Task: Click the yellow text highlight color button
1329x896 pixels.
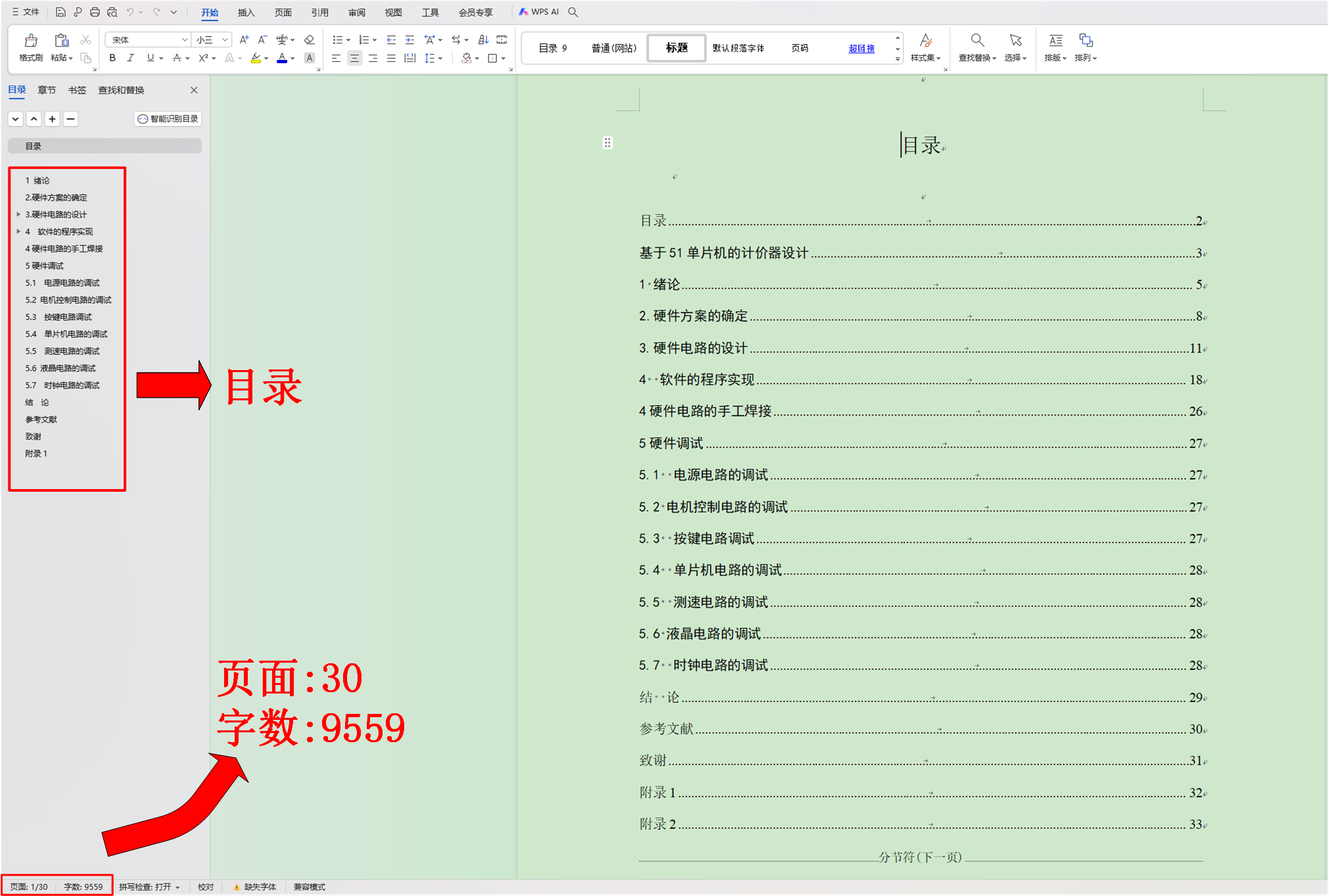Action: click(256, 58)
